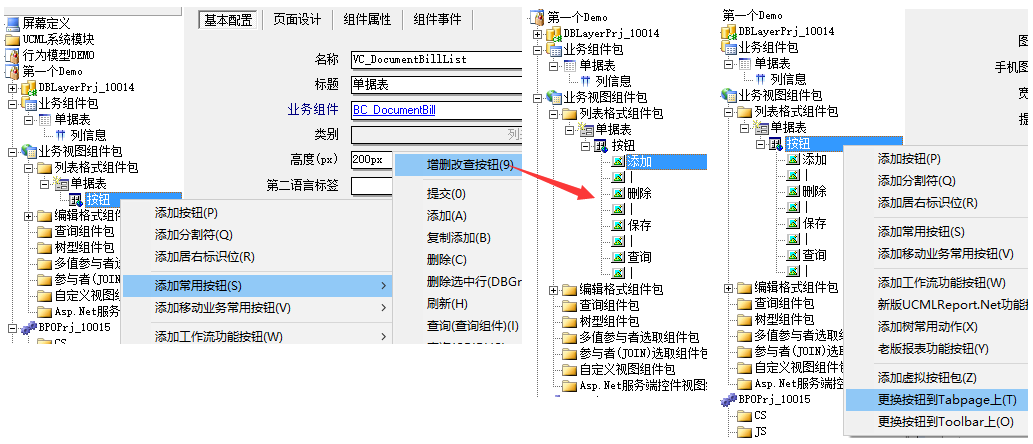Collapse the highlighted 按钮 node in right tree

point(760,144)
